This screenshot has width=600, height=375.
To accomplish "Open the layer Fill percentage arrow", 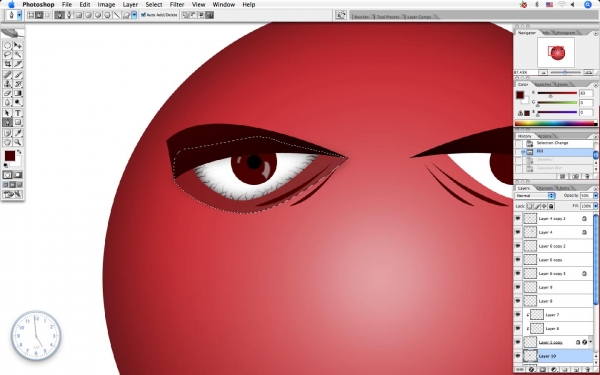I will pyautogui.click(x=595, y=206).
